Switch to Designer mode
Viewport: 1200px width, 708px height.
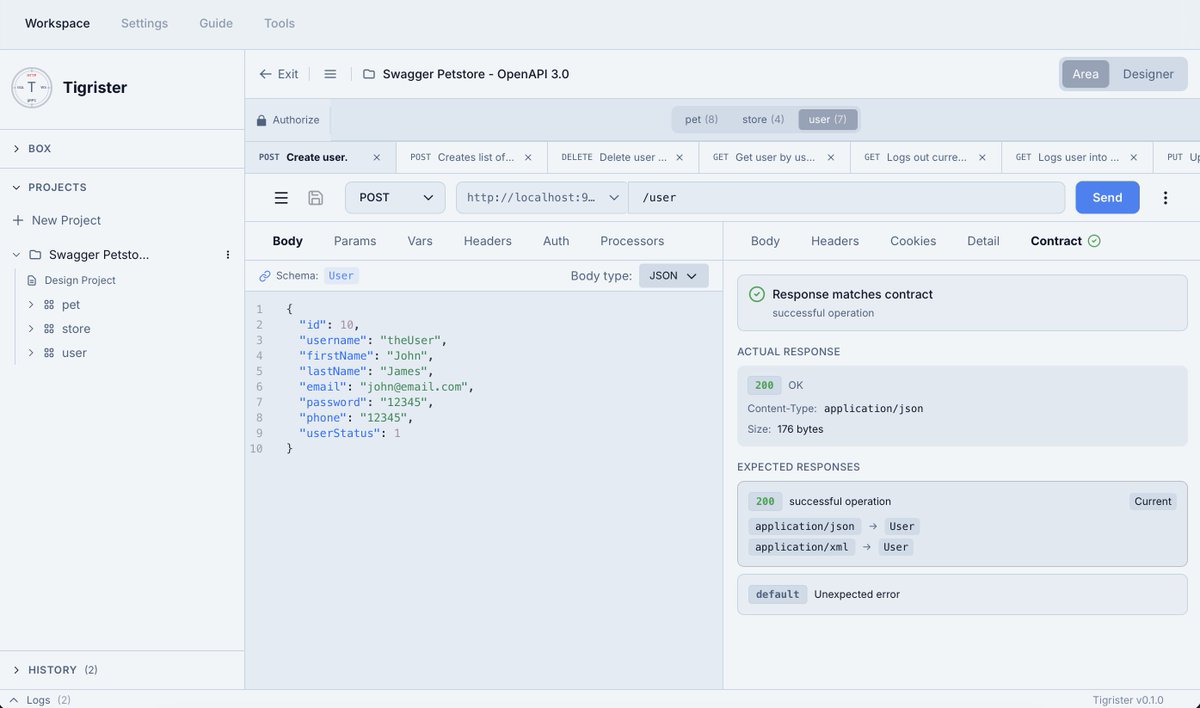point(1148,74)
